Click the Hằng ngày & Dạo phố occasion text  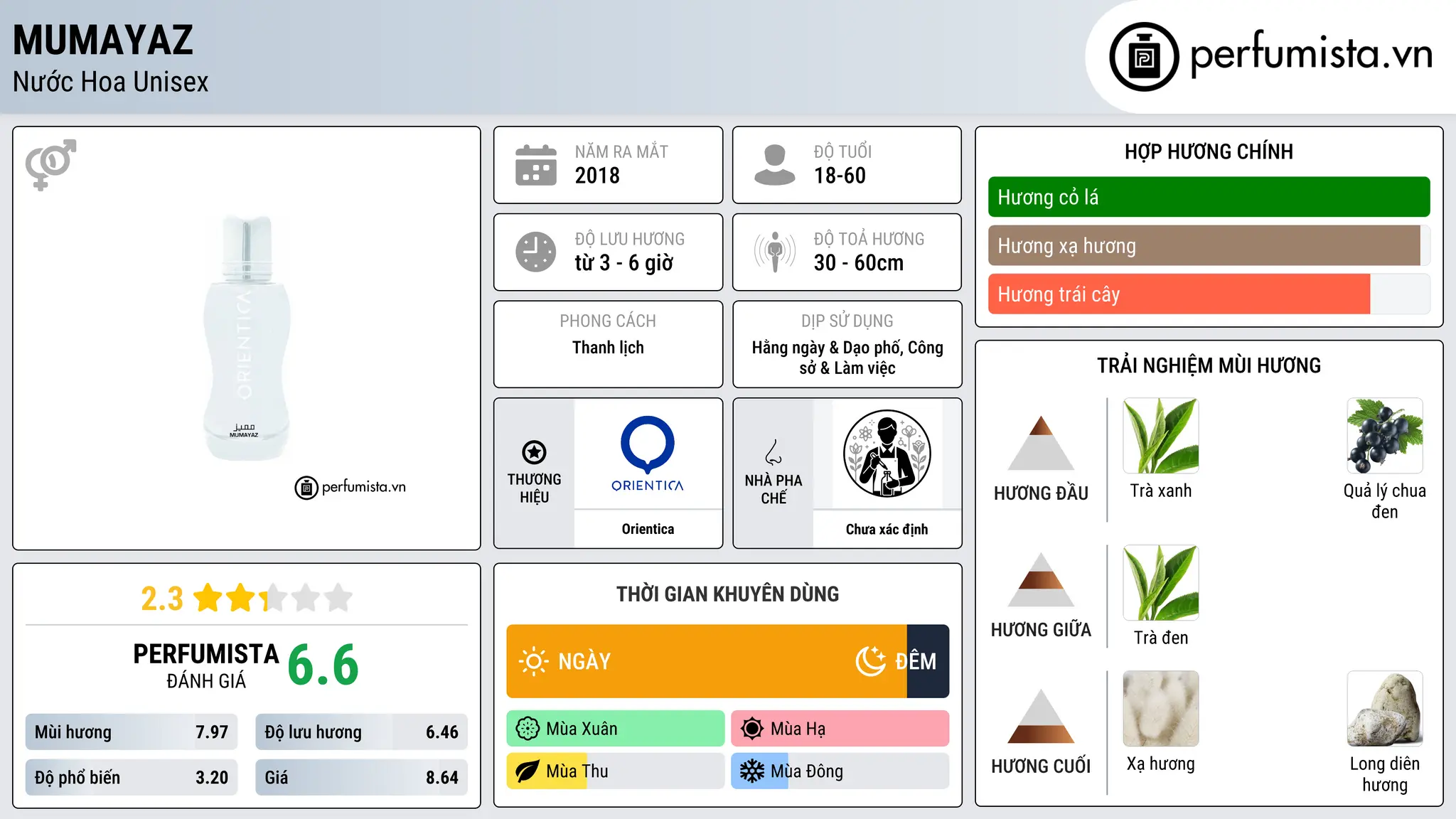tap(847, 358)
